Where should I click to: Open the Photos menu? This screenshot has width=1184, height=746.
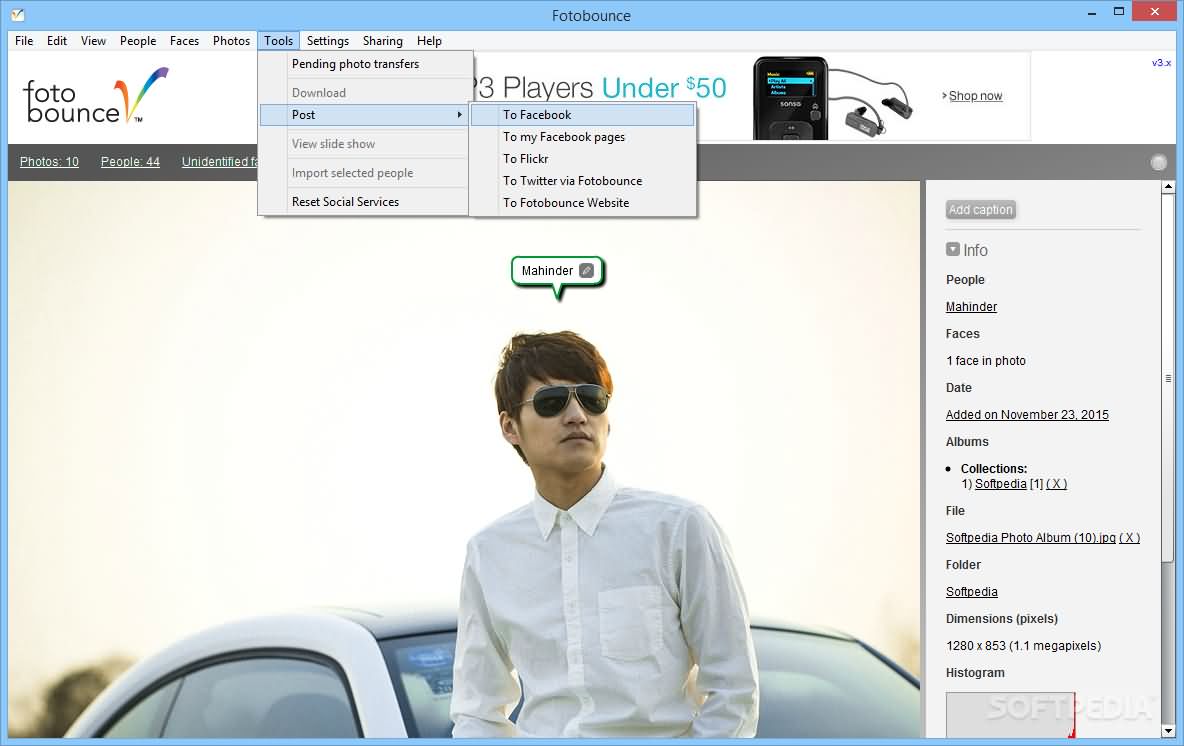click(231, 41)
